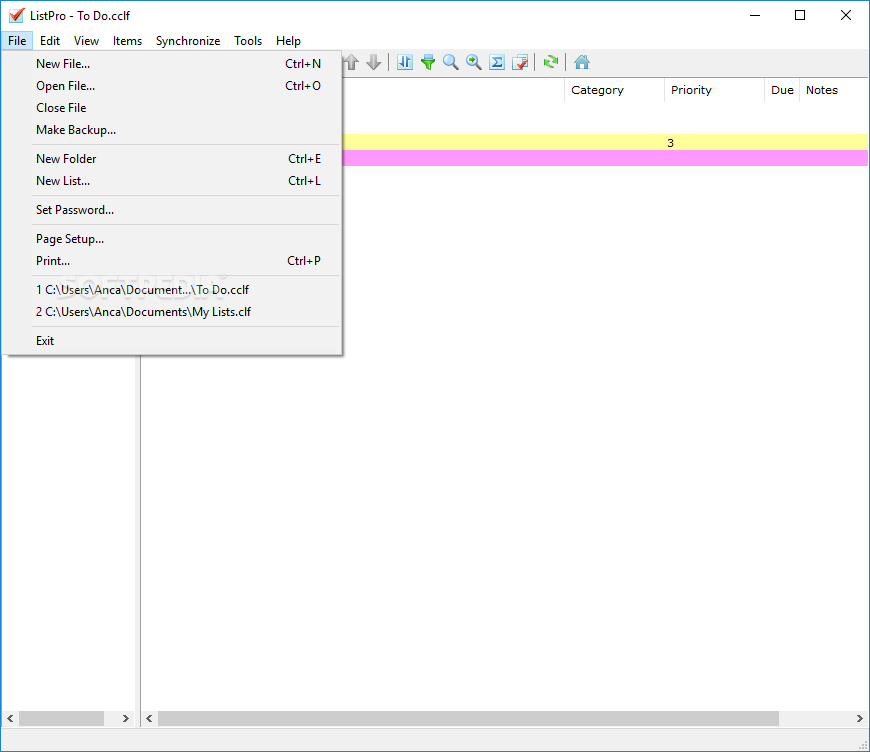Click the checked-list windows icon
The width and height of the screenshot is (870, 752).
click(520, 62)
